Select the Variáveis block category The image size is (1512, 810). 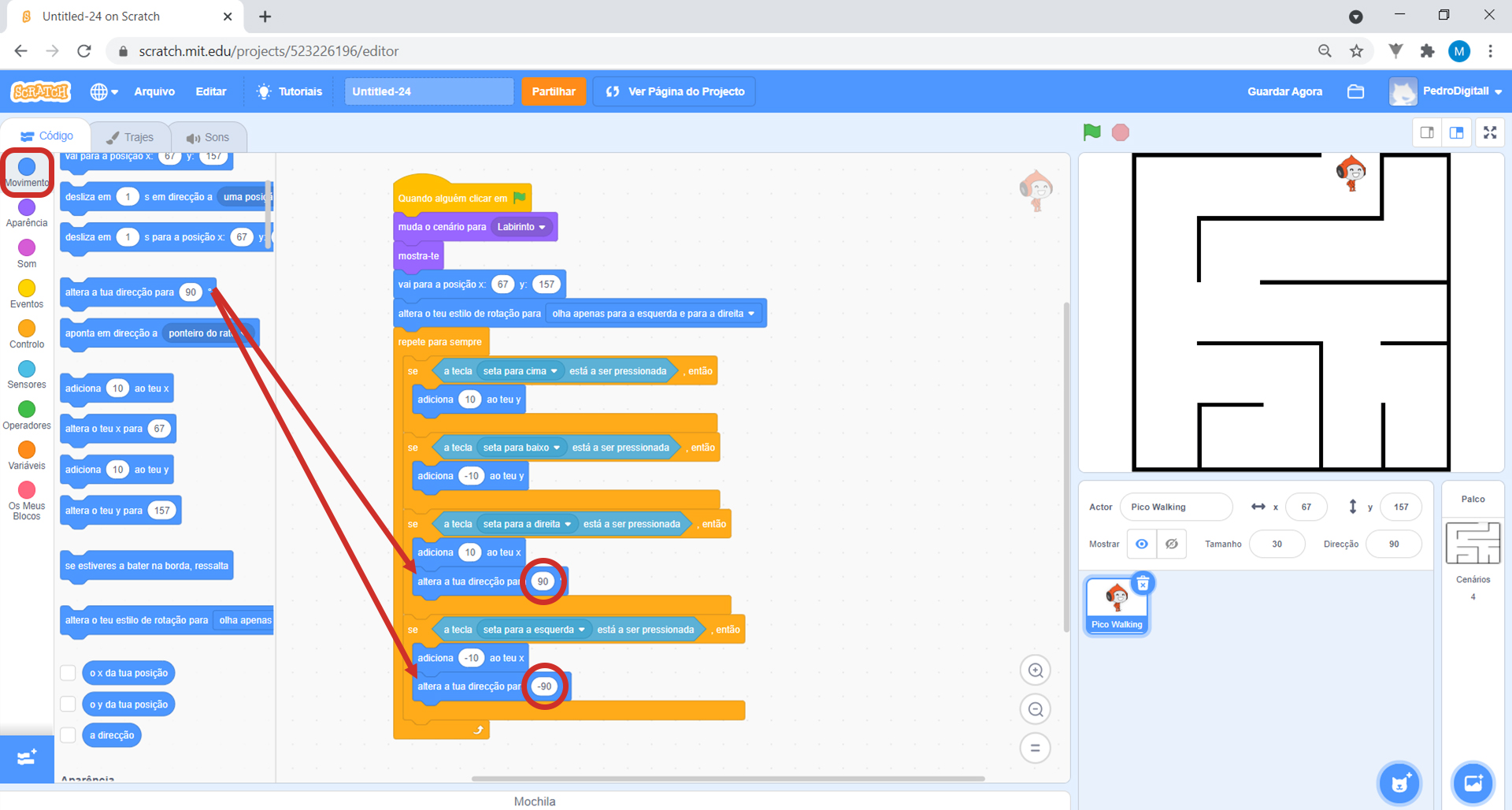point(27,455)
